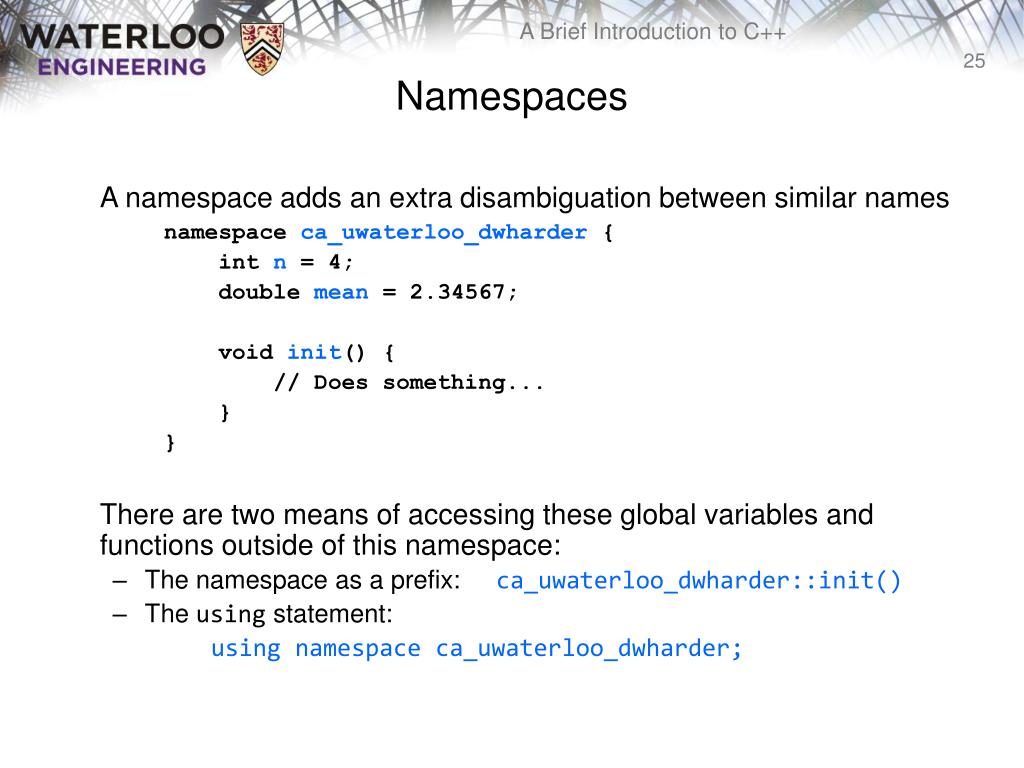1024x768 pixels.
Task: Click the sentence 'A namespace adds an extra disambiguation'
Action: point(524,198)
